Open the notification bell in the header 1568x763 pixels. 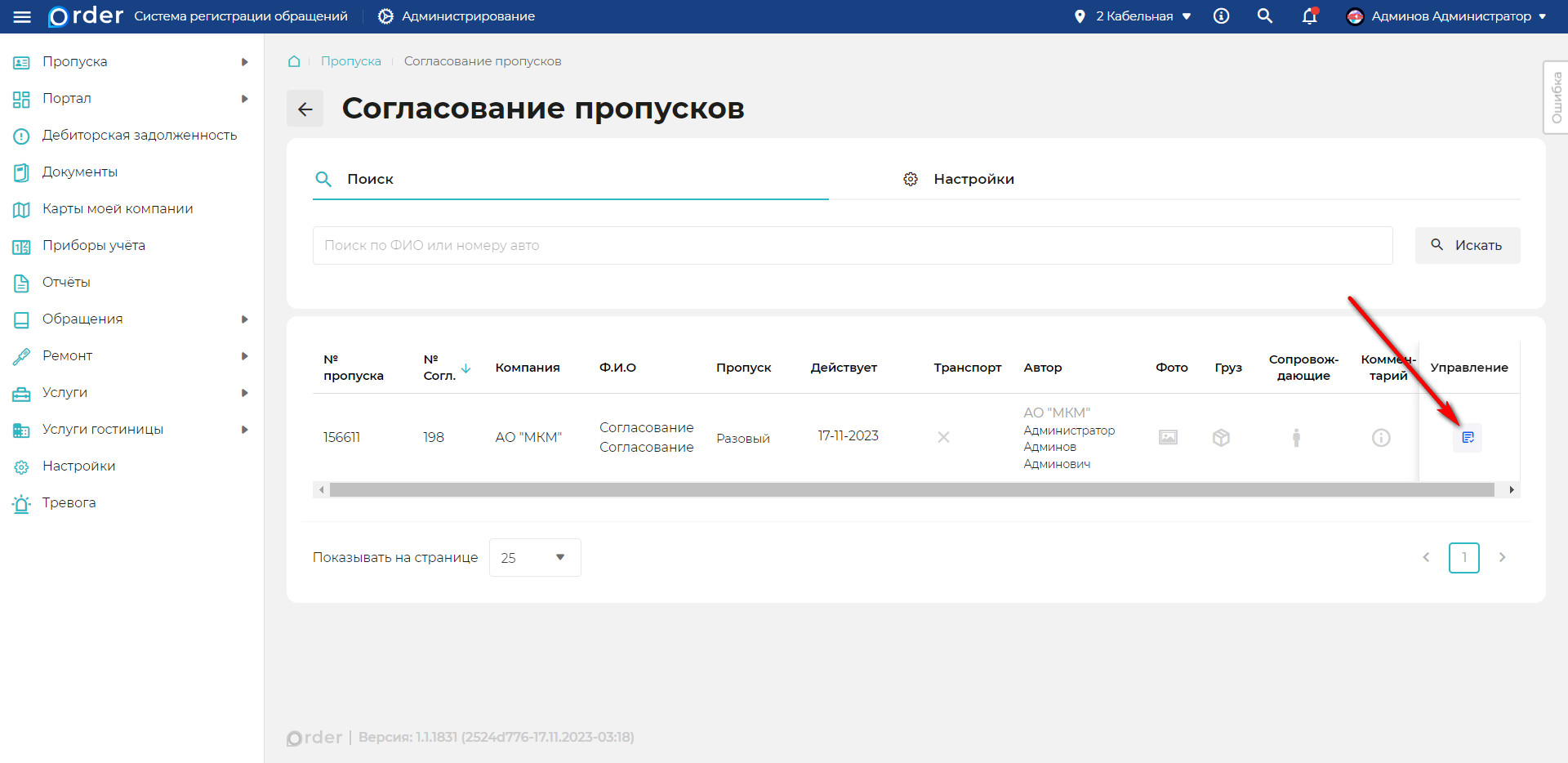tap(1308, 16)
